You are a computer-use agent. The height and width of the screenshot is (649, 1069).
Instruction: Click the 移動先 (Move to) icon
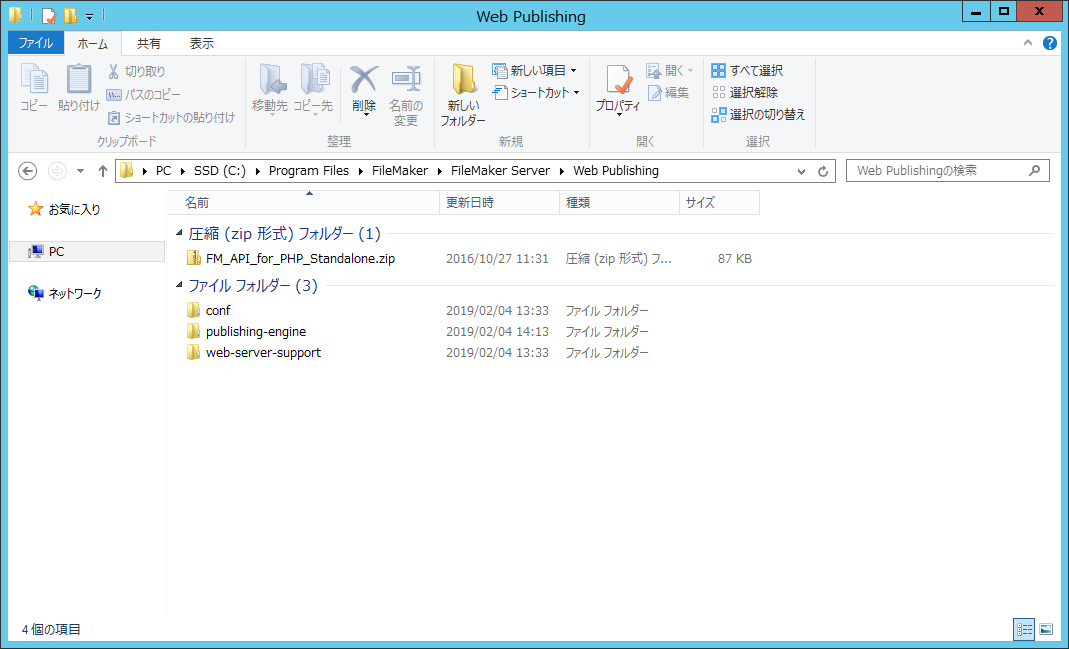tap(273, 80)
